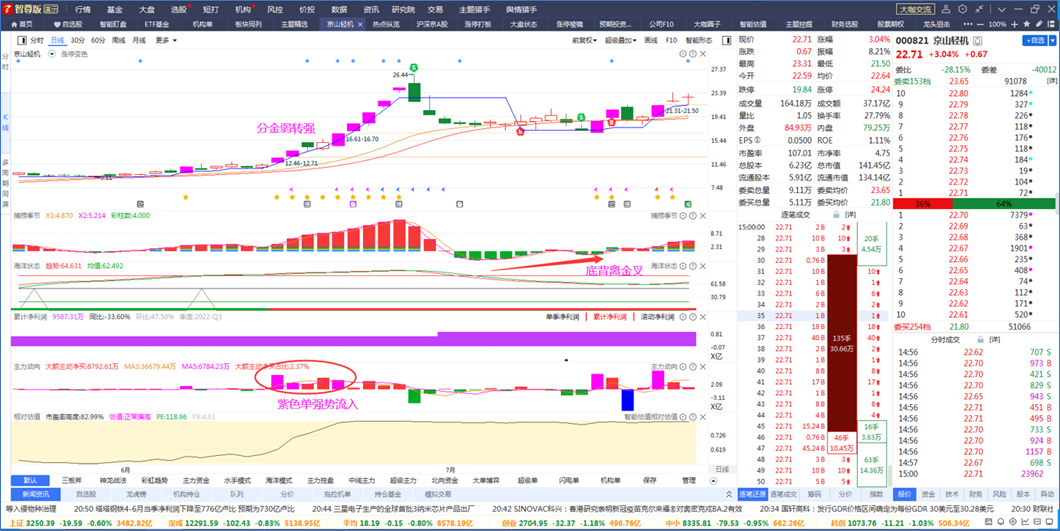Open the 超级叠加 dropdown
Screen dimensions: 1060x531
tap(621, 41)
